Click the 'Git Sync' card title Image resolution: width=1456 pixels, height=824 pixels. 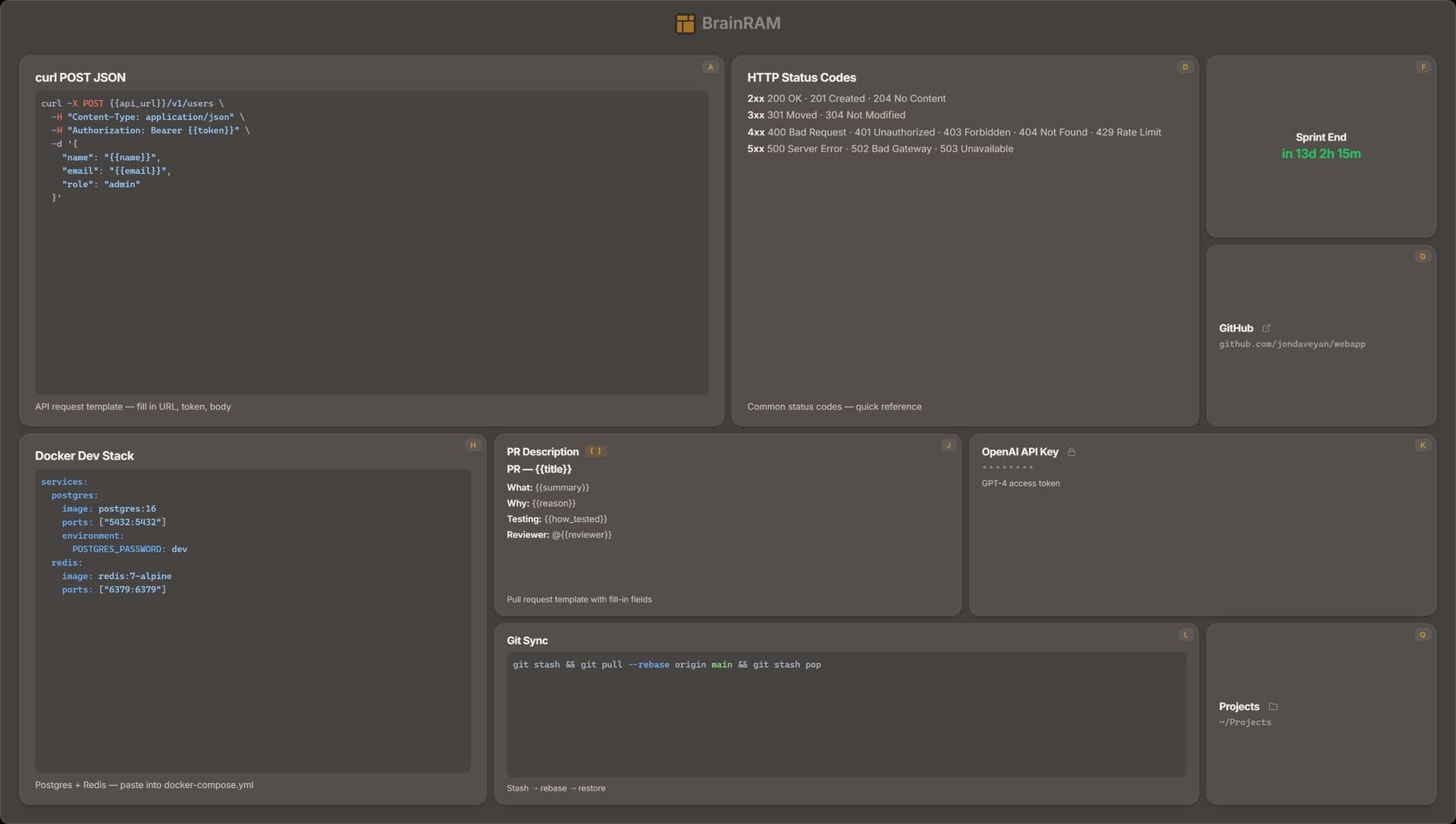[527, 641]
